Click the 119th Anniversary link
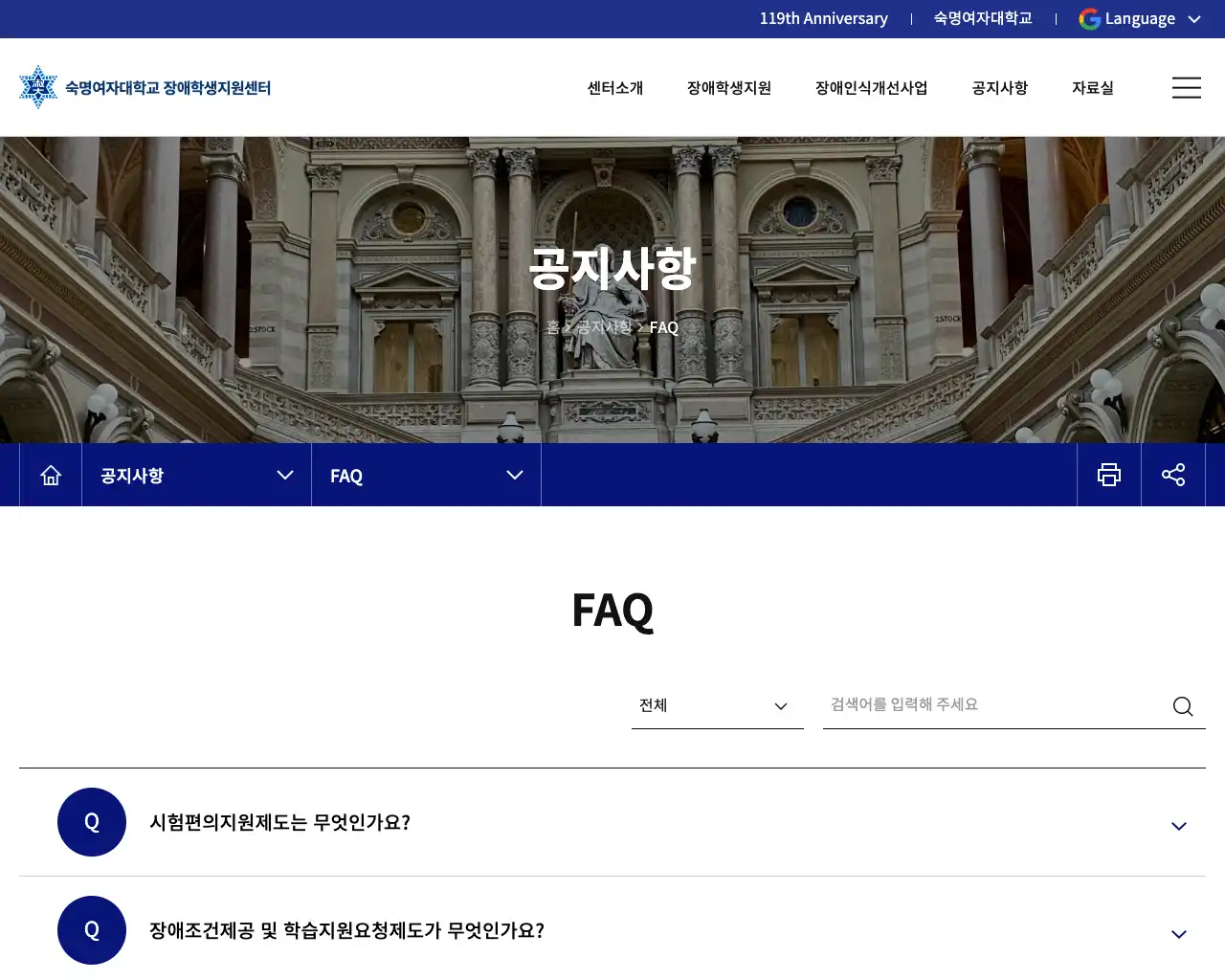The width and height of the screenshot is (1225, 980). (x=823, y=19)
